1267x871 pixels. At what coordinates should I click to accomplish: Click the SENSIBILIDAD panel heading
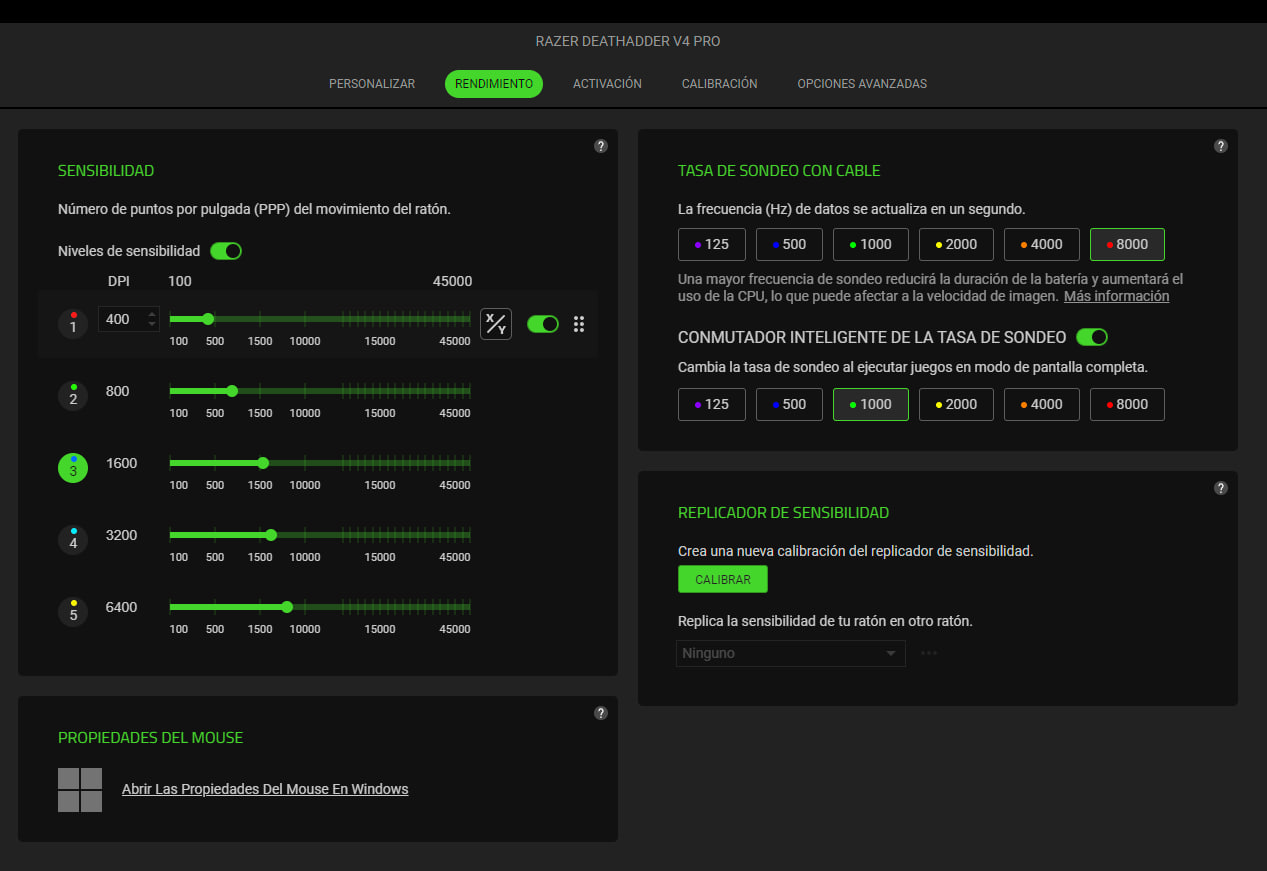point(106,171)
